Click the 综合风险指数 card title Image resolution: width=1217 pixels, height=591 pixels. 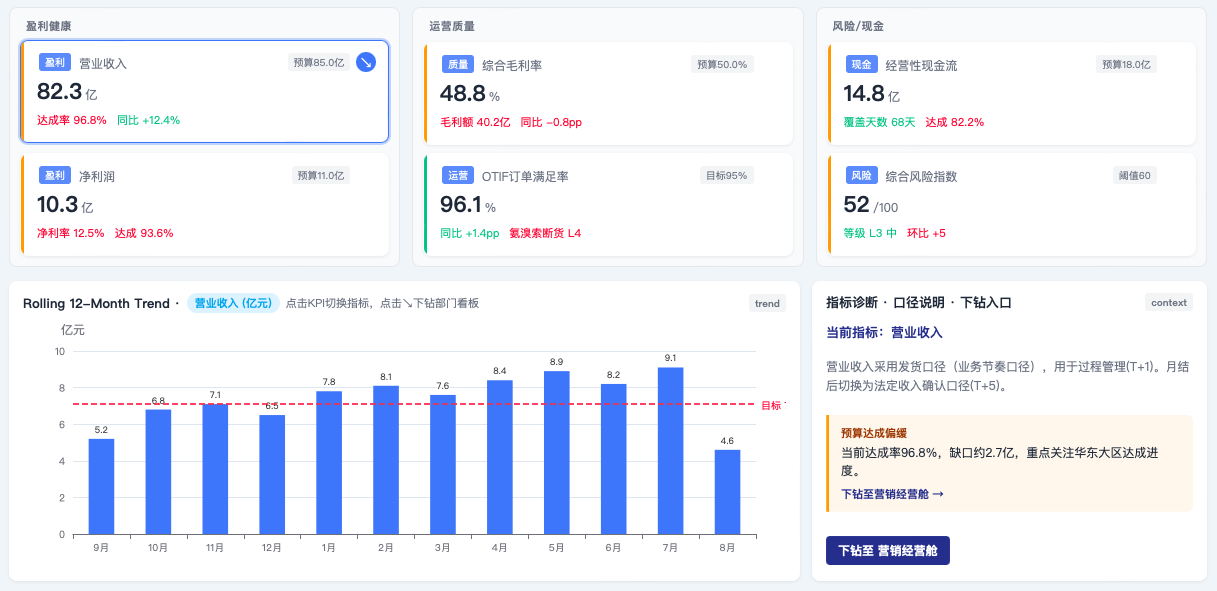[921, 176]
